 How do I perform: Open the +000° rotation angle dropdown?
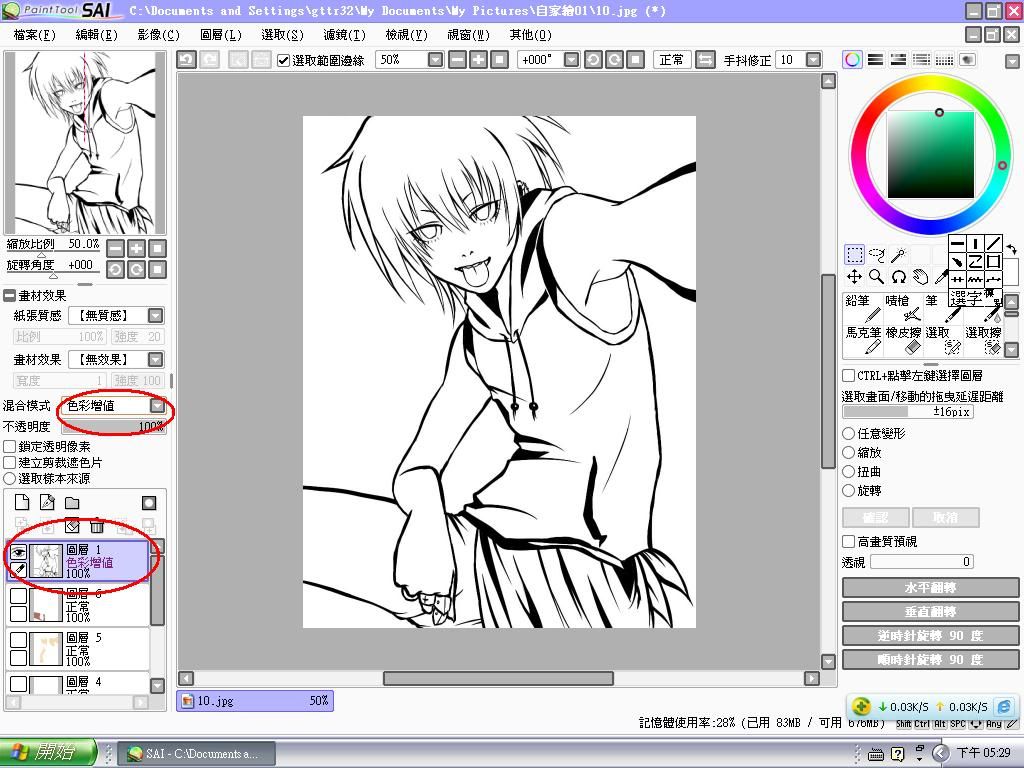(x=571, y=60)
